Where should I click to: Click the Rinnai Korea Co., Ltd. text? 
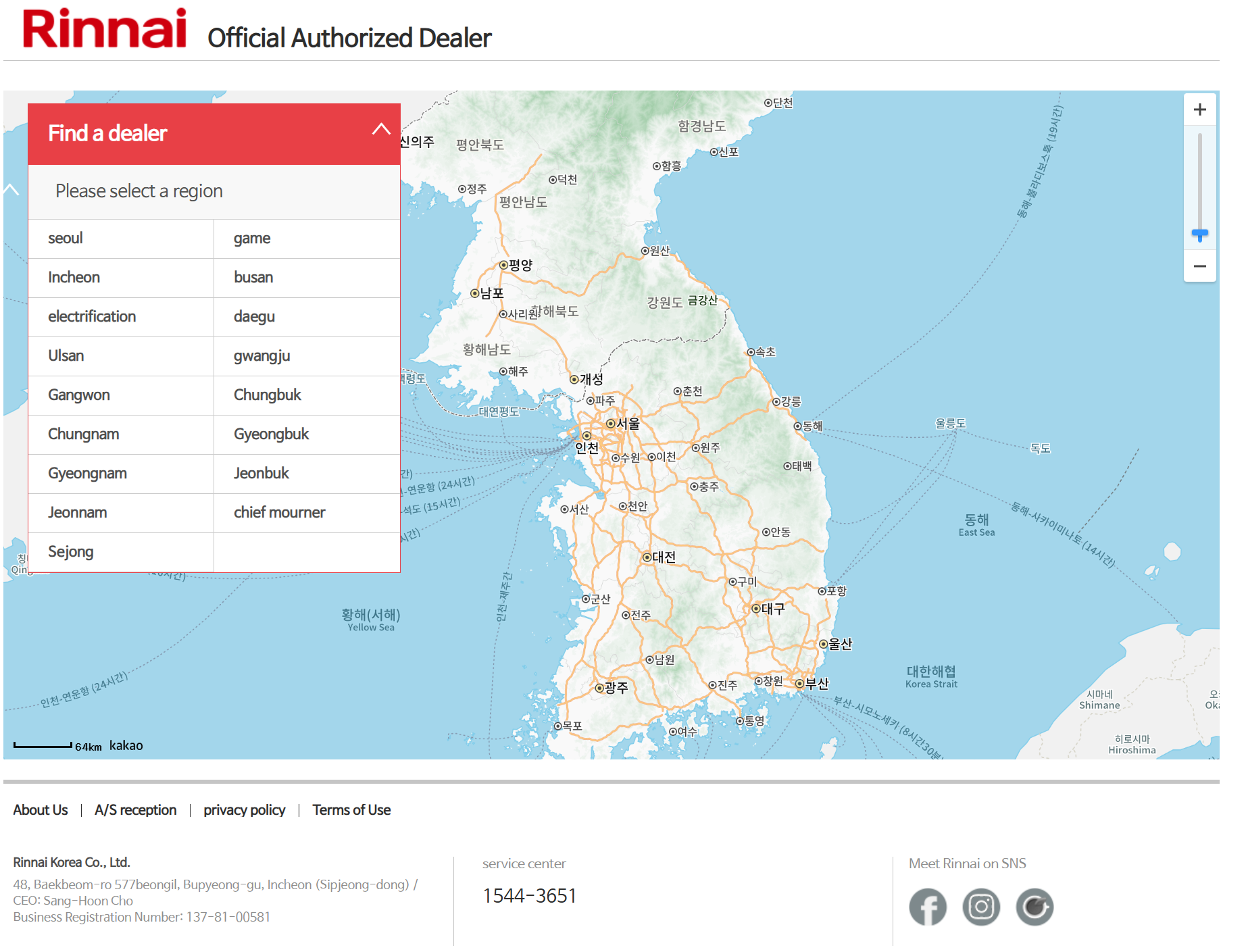(x=72, y=862)
